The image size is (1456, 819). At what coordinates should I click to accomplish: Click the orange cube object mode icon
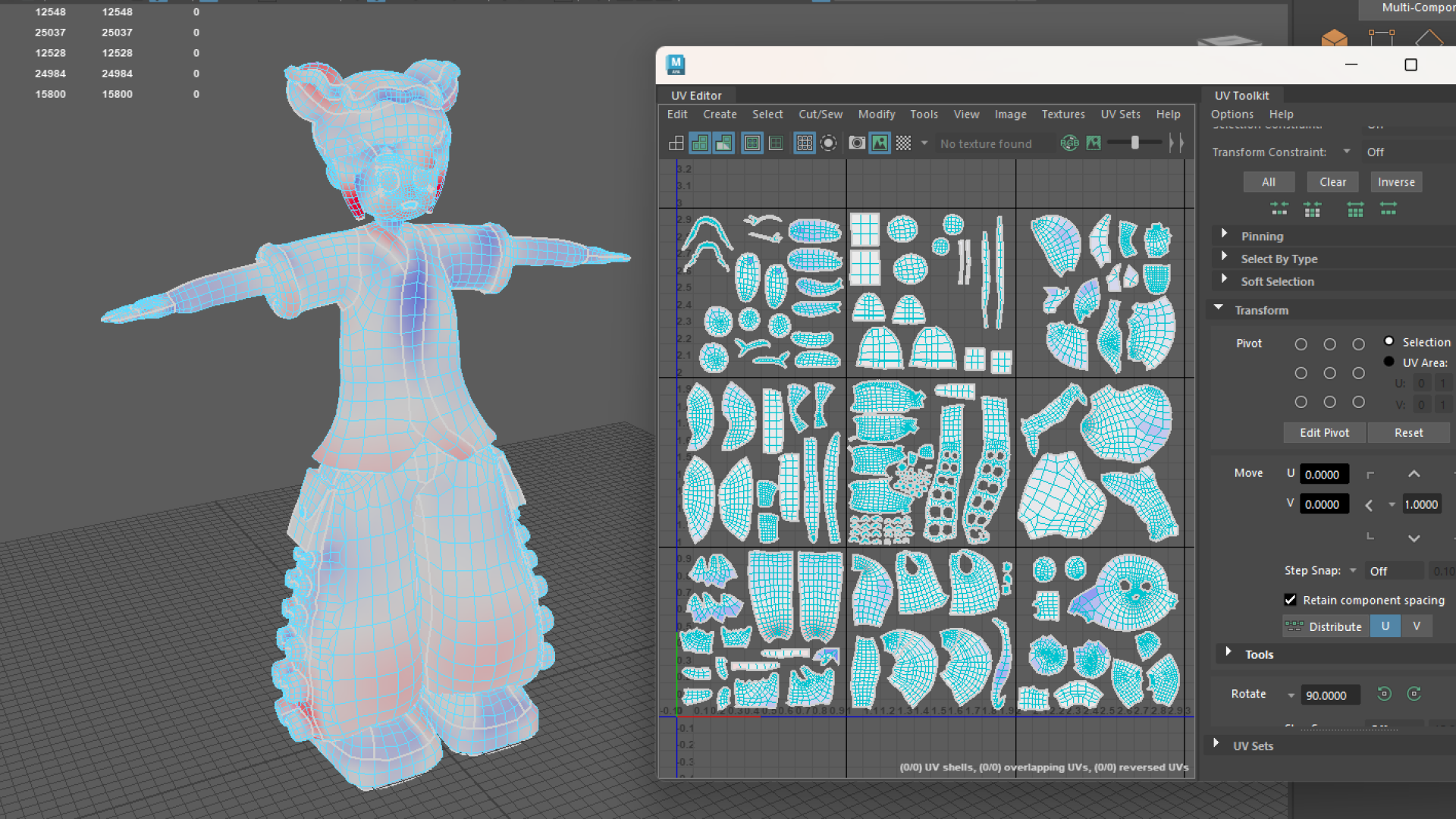pyautogui.click(x=1334, y=38)
